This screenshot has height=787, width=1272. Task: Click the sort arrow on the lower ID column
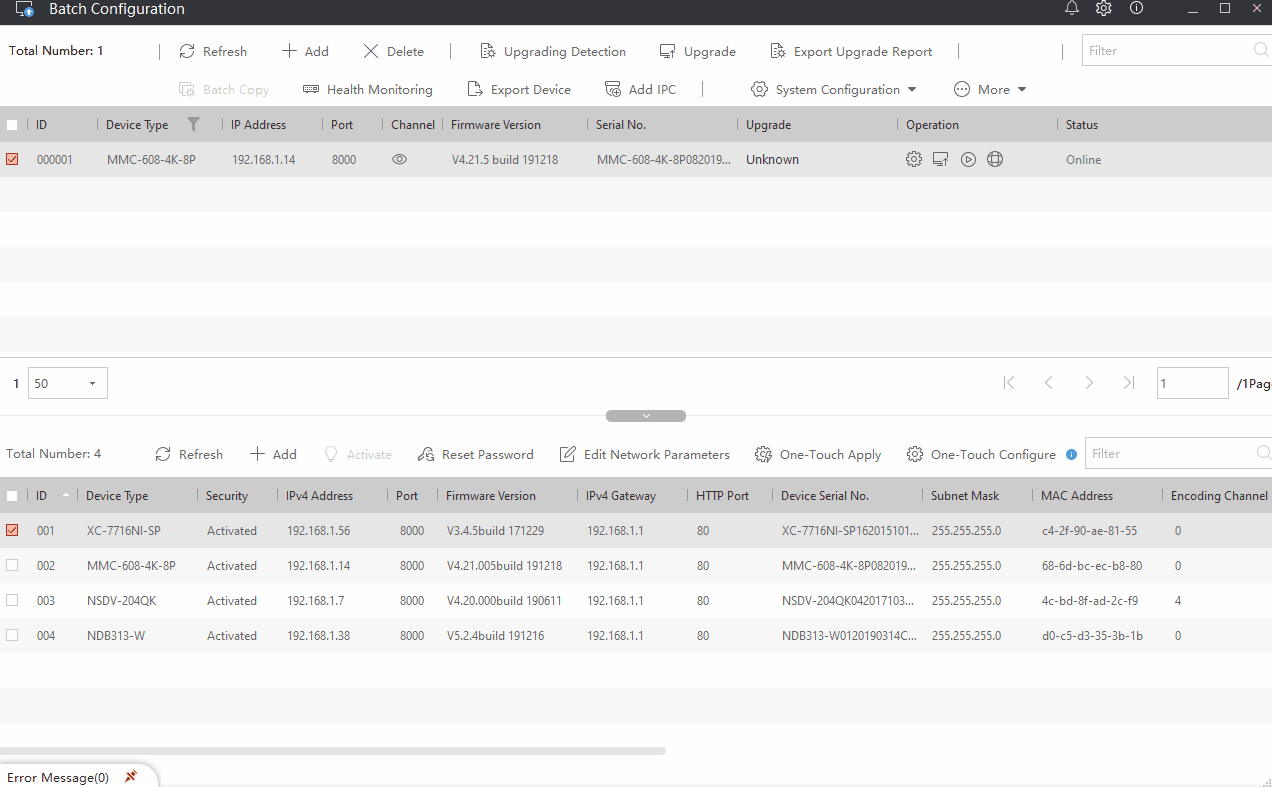tap(66, 496)
